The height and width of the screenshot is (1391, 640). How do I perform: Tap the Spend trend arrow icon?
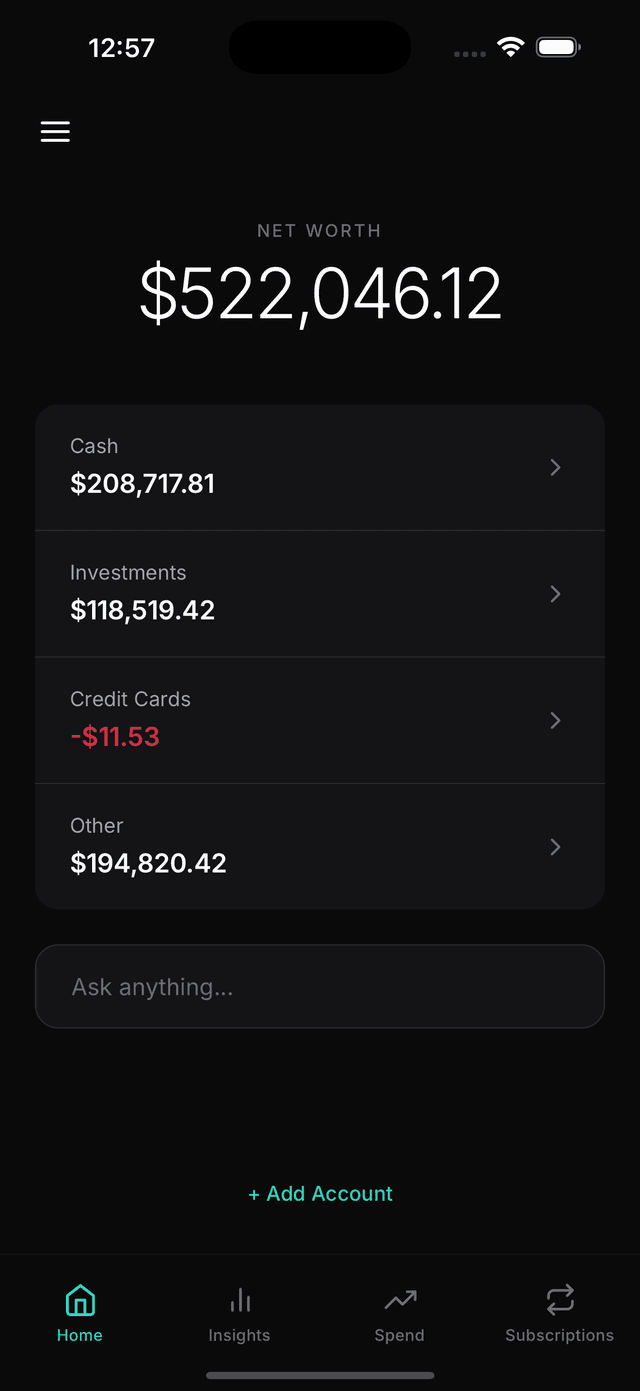[x=400, y=1300]
